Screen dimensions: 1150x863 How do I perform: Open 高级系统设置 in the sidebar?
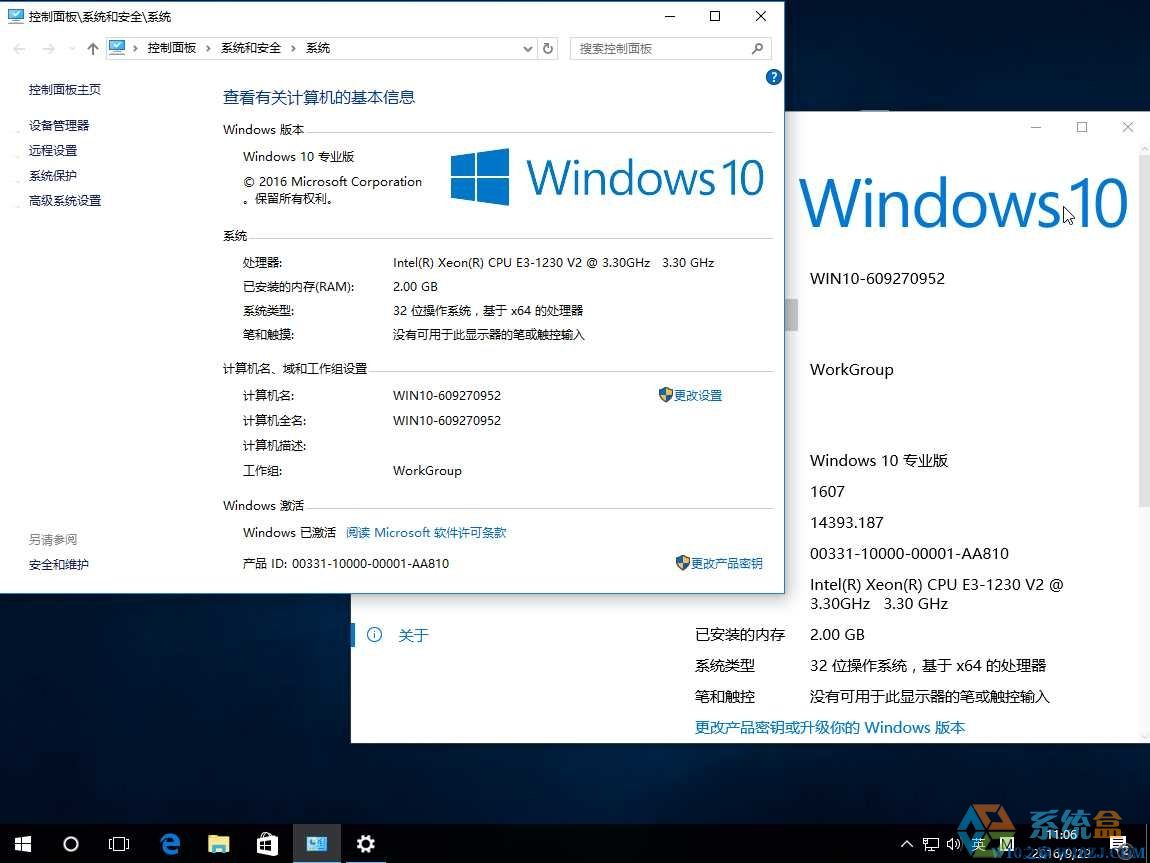click(64, 200)
